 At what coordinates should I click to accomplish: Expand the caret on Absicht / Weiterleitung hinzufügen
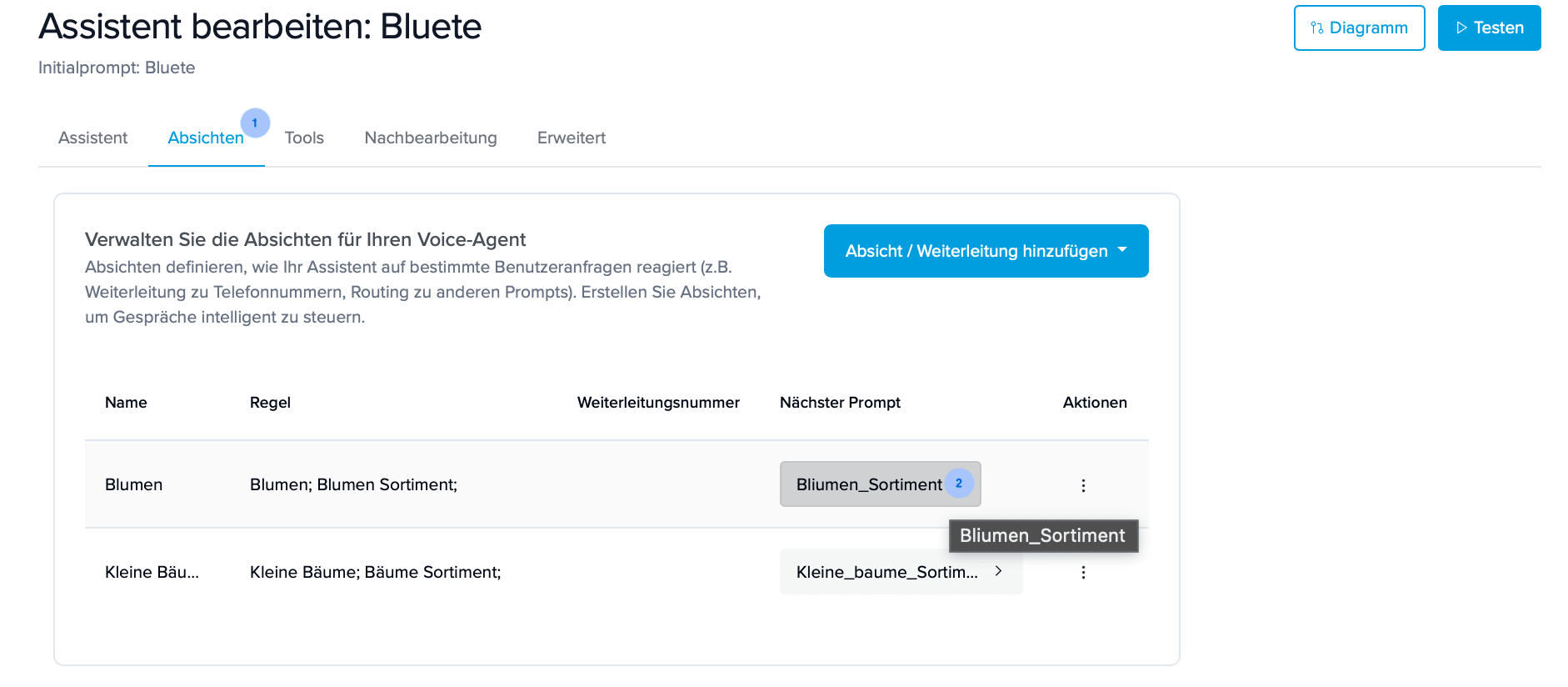pyautogui.click(x=1122, y=250)
